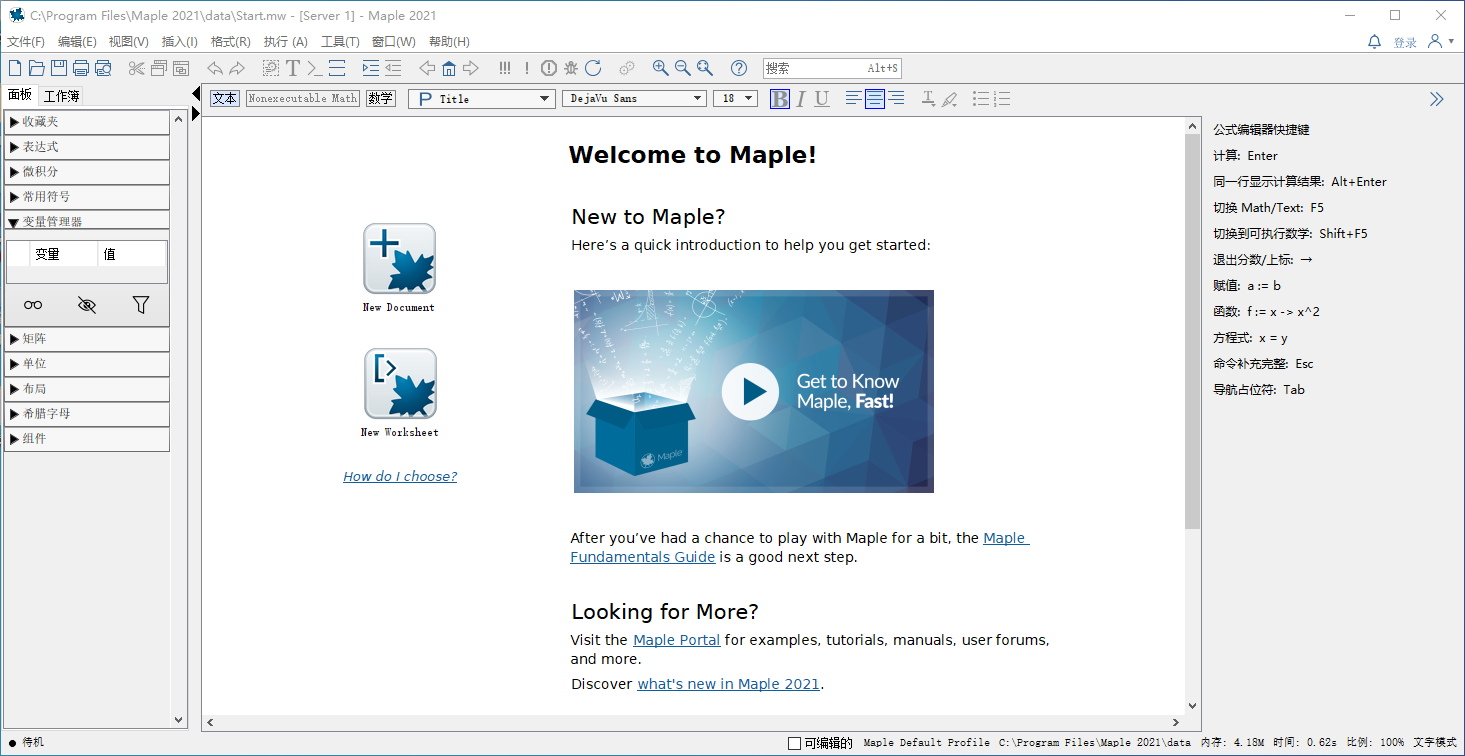Center-align the text
The height and width of the screenshot is (756, 1465).
tap(875, 98)
